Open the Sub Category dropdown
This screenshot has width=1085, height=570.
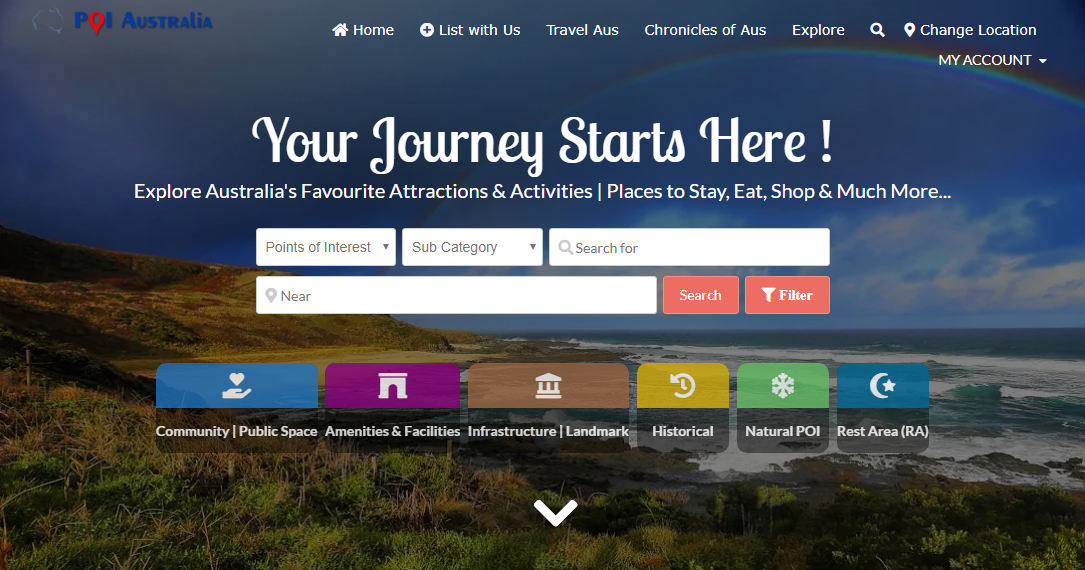(x=473, y=247)
